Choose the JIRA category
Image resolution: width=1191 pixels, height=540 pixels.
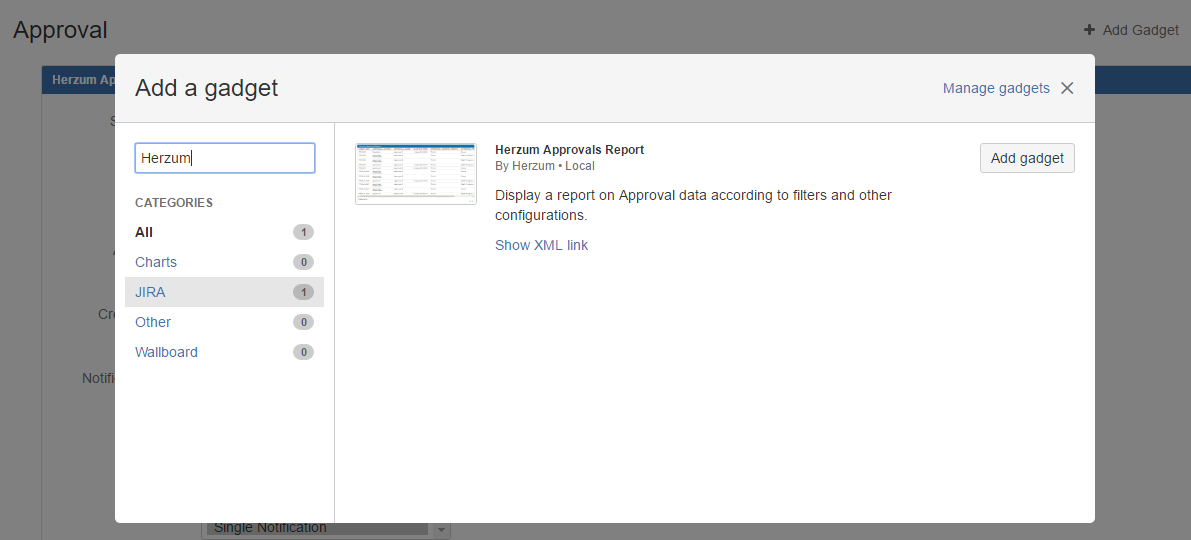tap(150, 292)
